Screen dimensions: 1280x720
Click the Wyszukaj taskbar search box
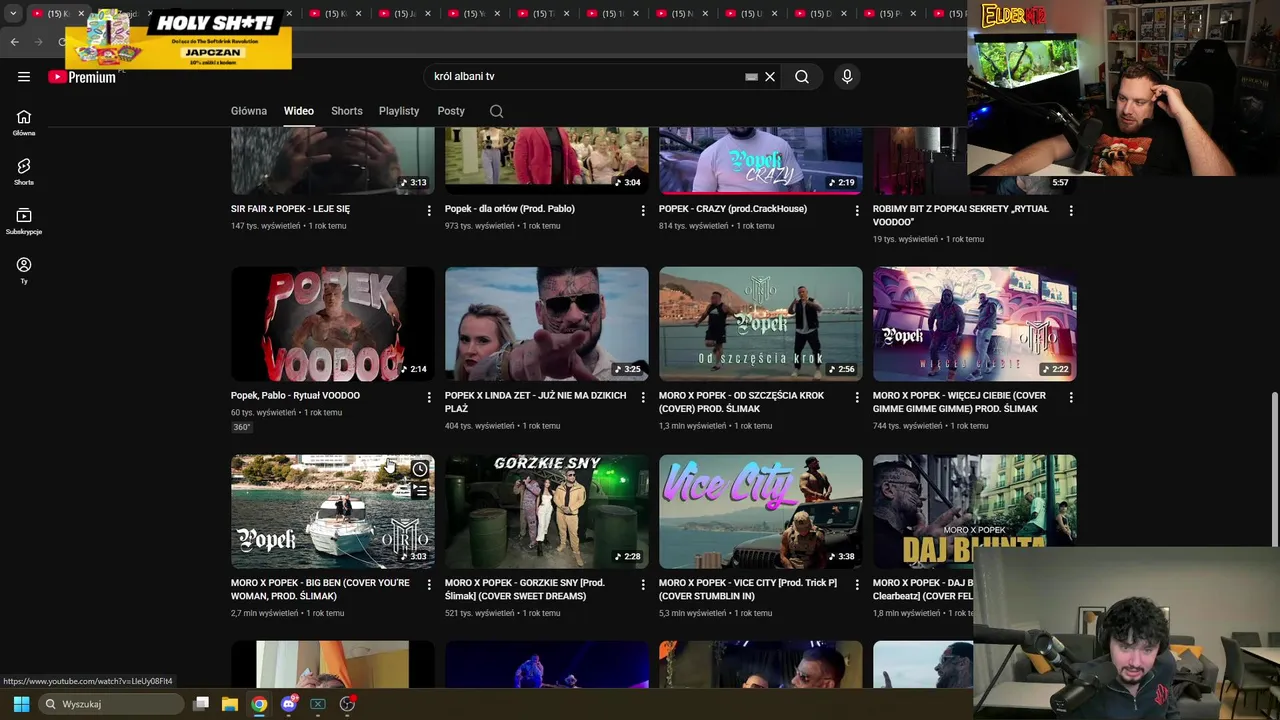[x=112, y=704]
